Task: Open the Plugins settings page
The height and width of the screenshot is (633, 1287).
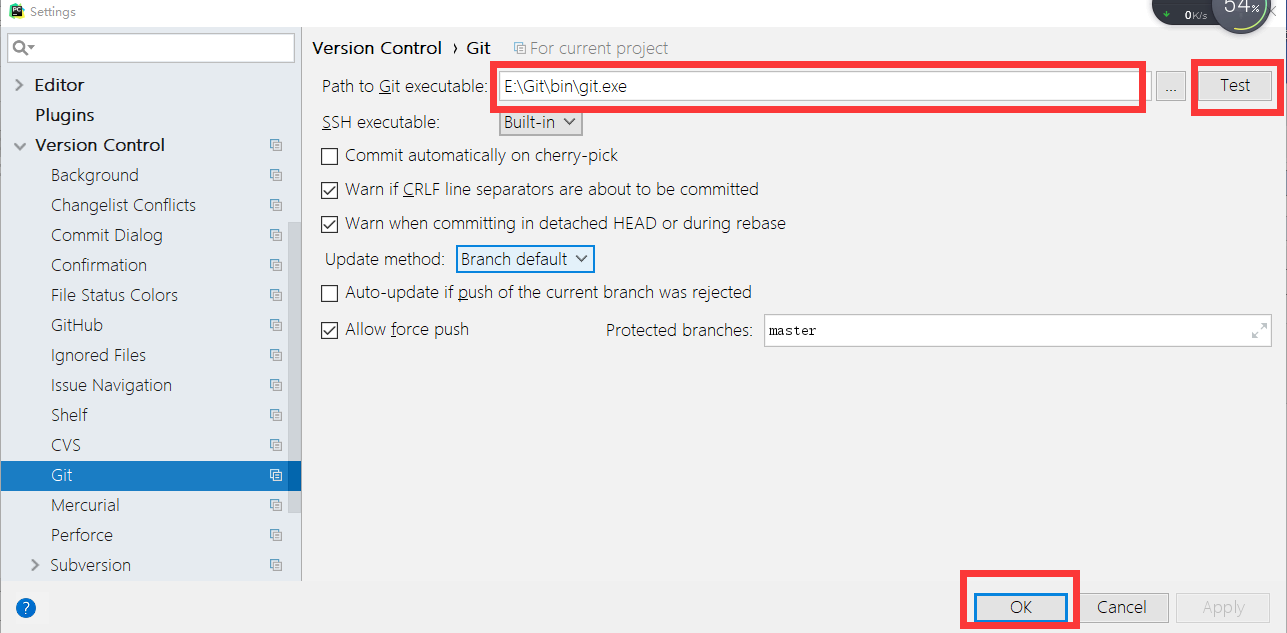Action: coord(65,115)
